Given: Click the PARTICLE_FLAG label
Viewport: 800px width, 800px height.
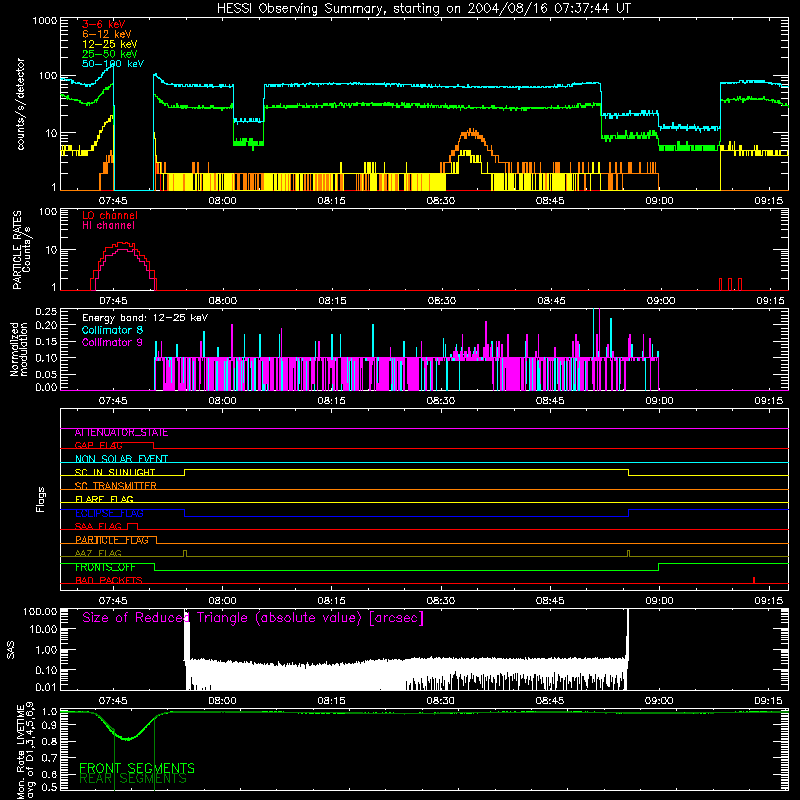Looking at the screenshot, I should [112, 540].
